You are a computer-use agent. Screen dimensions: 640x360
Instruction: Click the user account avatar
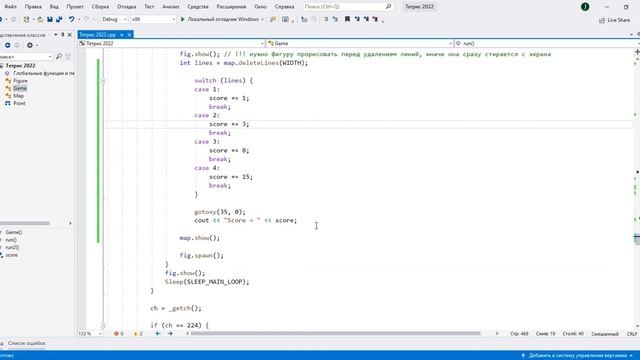585,7
